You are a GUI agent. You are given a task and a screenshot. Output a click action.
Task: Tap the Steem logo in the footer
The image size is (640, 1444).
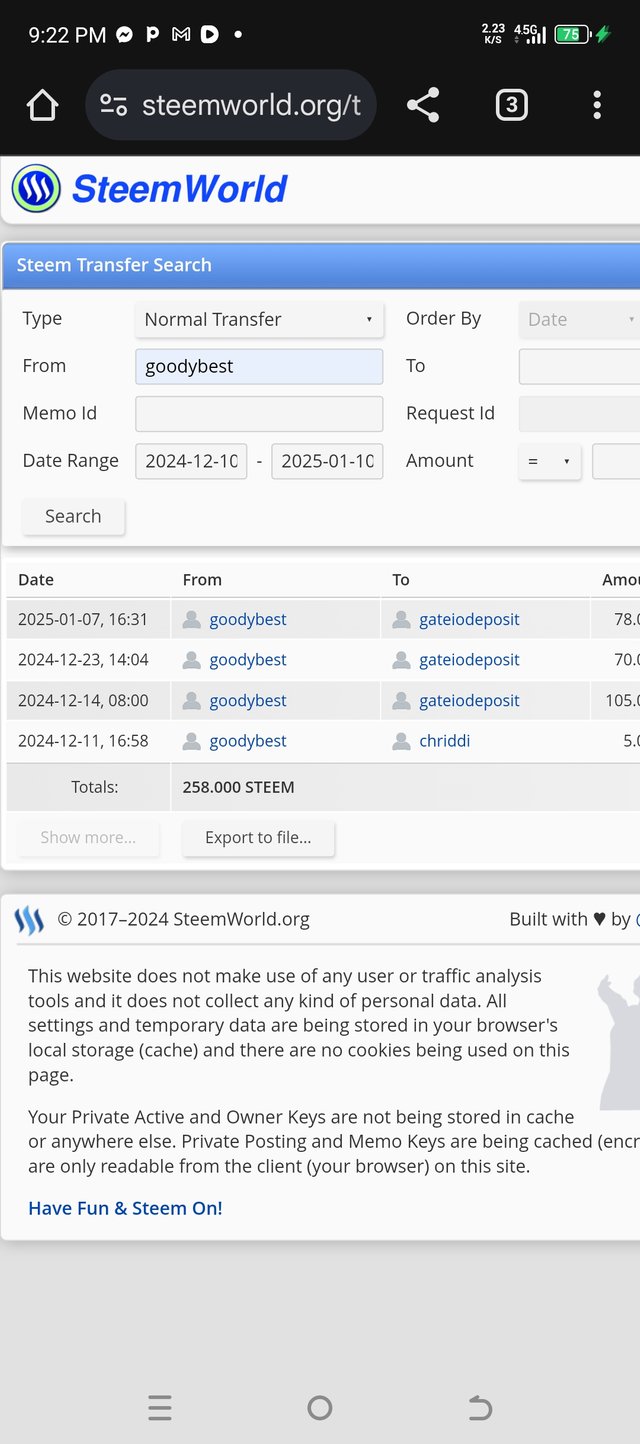[29, 920]
